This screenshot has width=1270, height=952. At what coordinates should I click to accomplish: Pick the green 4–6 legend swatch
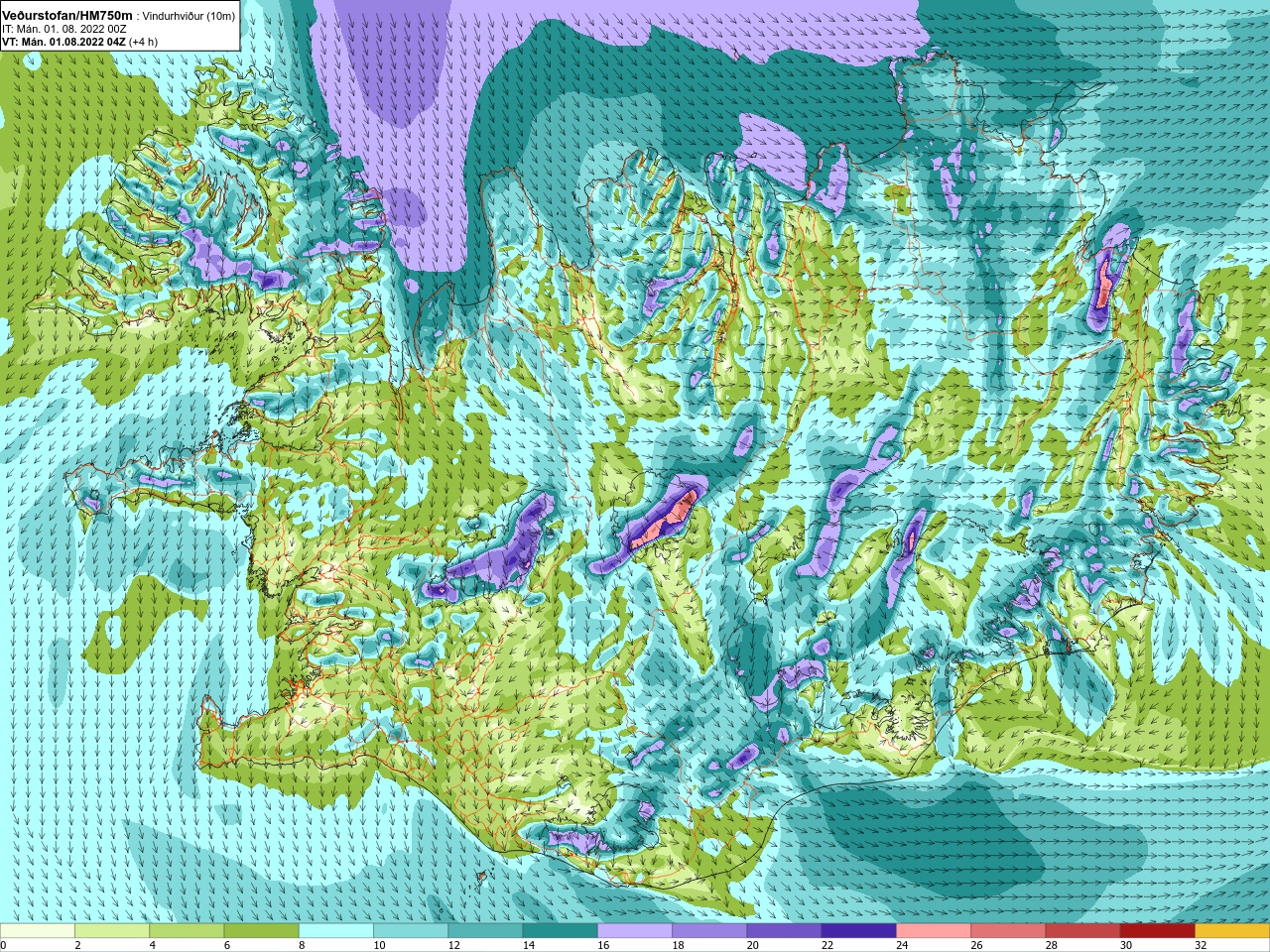click(x=187, y=930)
